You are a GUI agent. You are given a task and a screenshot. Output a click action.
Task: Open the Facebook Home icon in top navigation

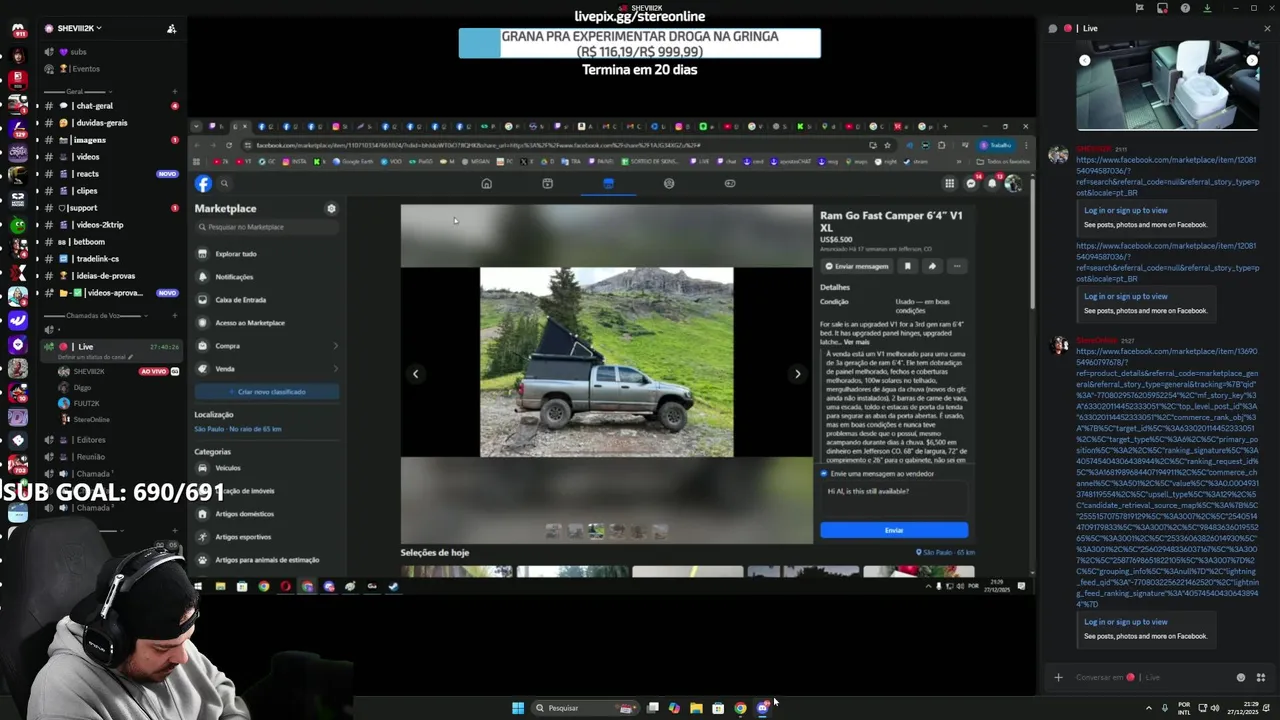[486, 183]
